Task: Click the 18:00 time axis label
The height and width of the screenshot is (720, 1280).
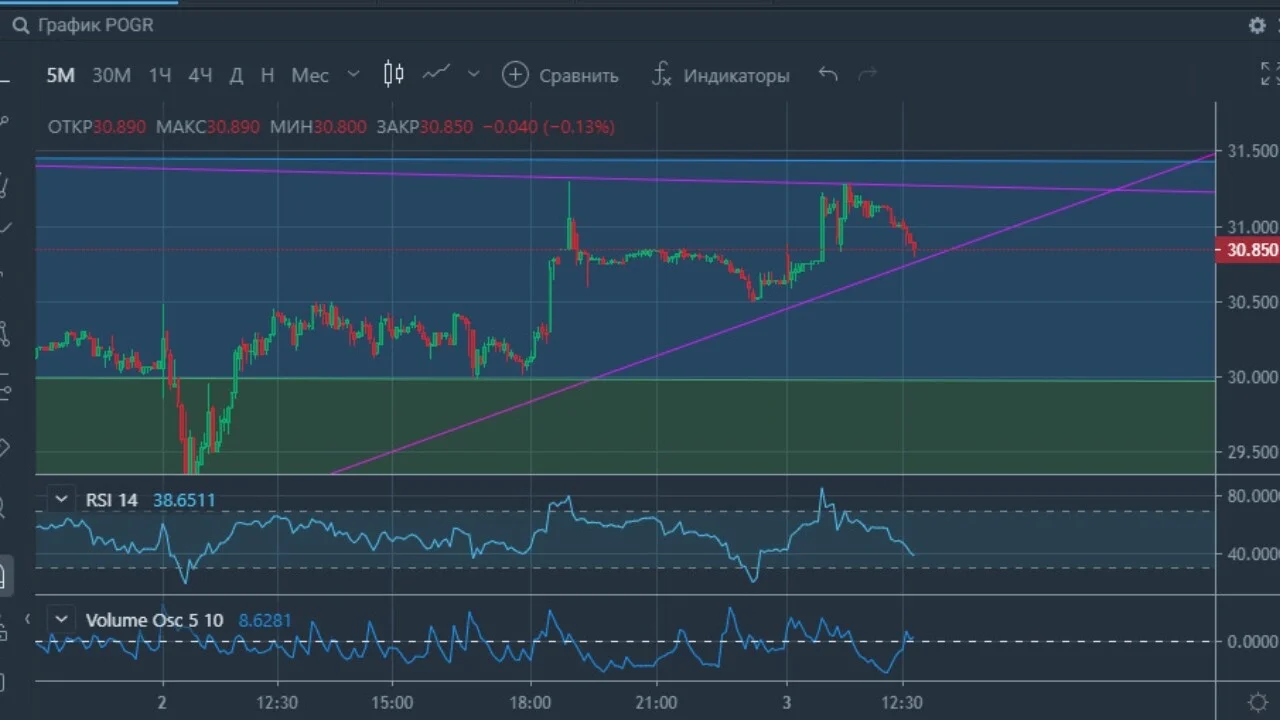Action: (x=529, y=701)
